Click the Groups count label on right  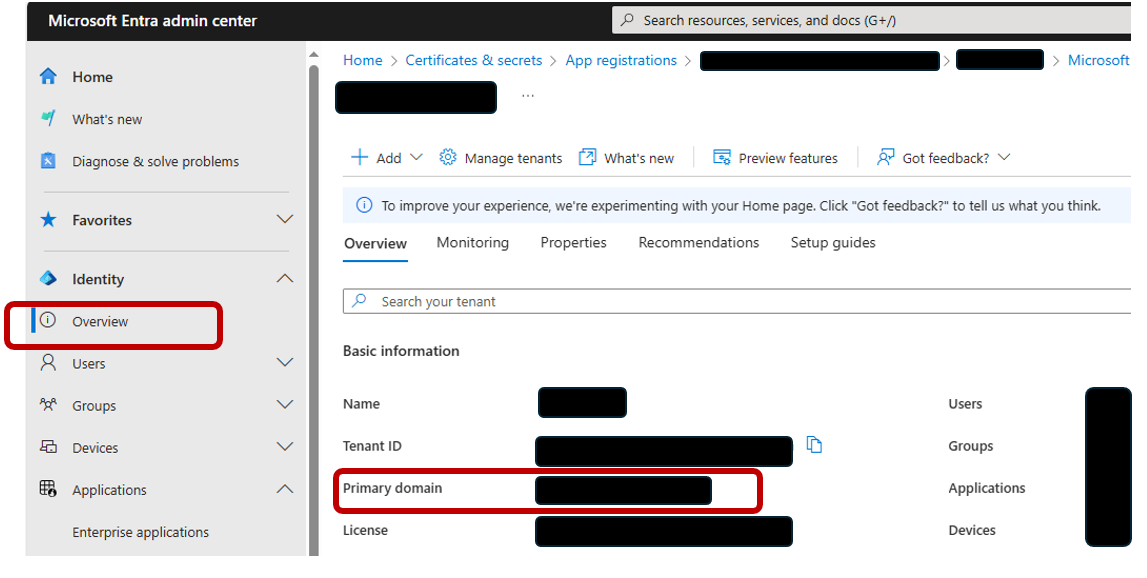click(x=971, y=446)
